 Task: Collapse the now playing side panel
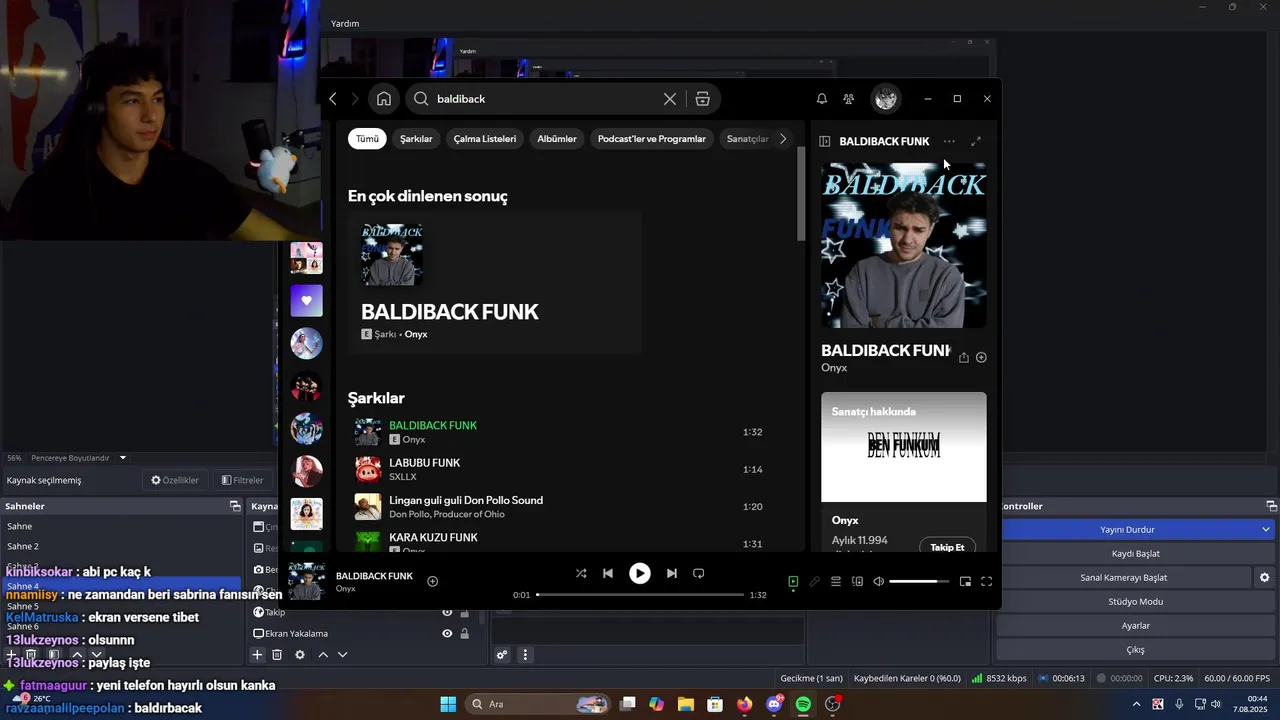click(x=825, y=141)
